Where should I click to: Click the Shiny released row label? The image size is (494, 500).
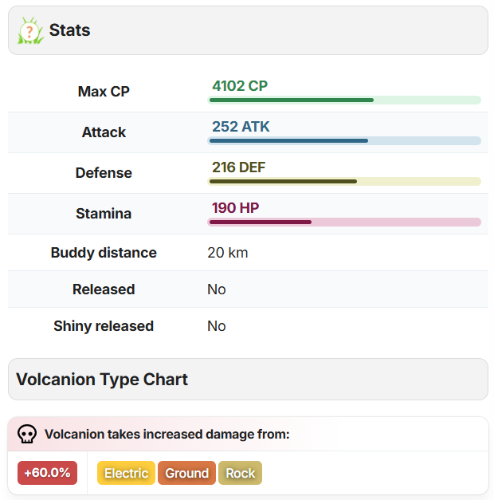click(104, 326)
